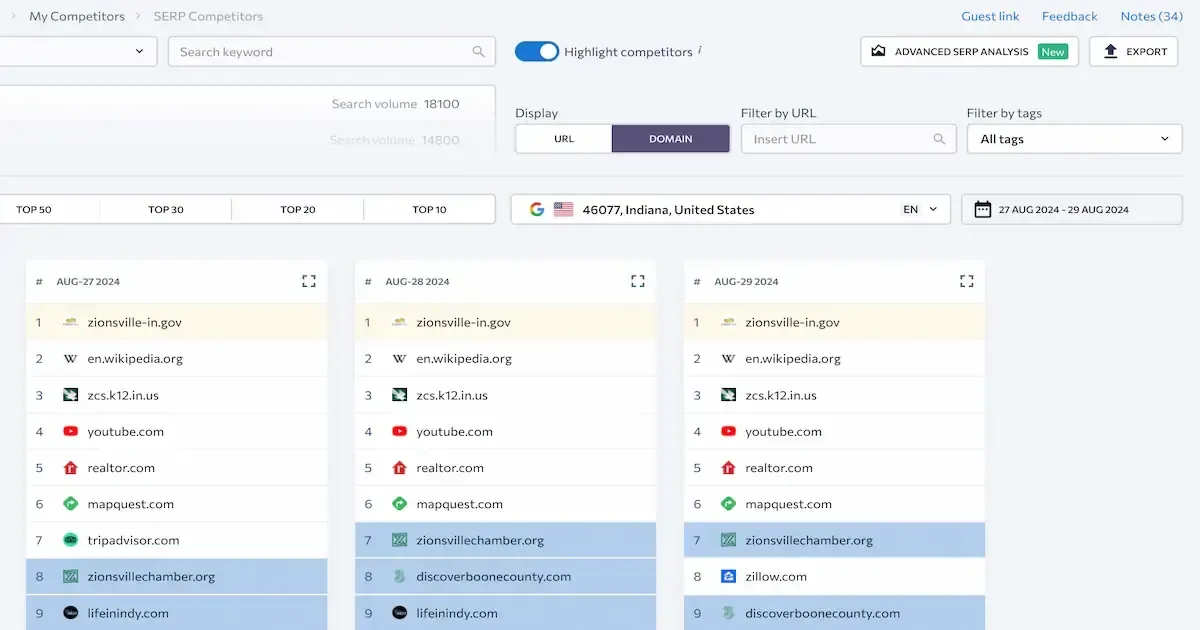Open the Feedback link
Screen dimensions: 1200x630
coord(1069,16)
